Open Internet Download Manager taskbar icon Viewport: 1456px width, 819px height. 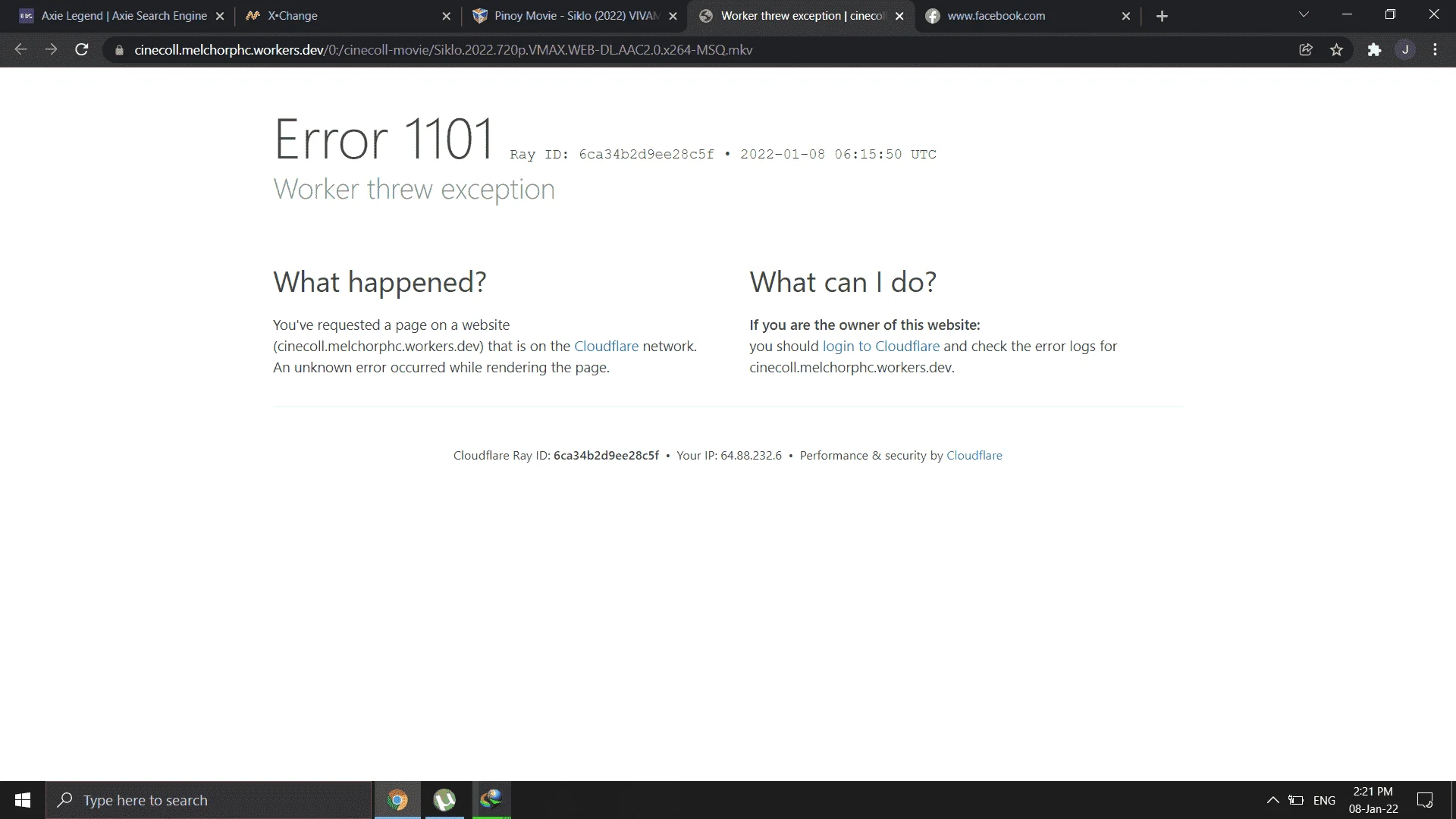click(491, 800)
